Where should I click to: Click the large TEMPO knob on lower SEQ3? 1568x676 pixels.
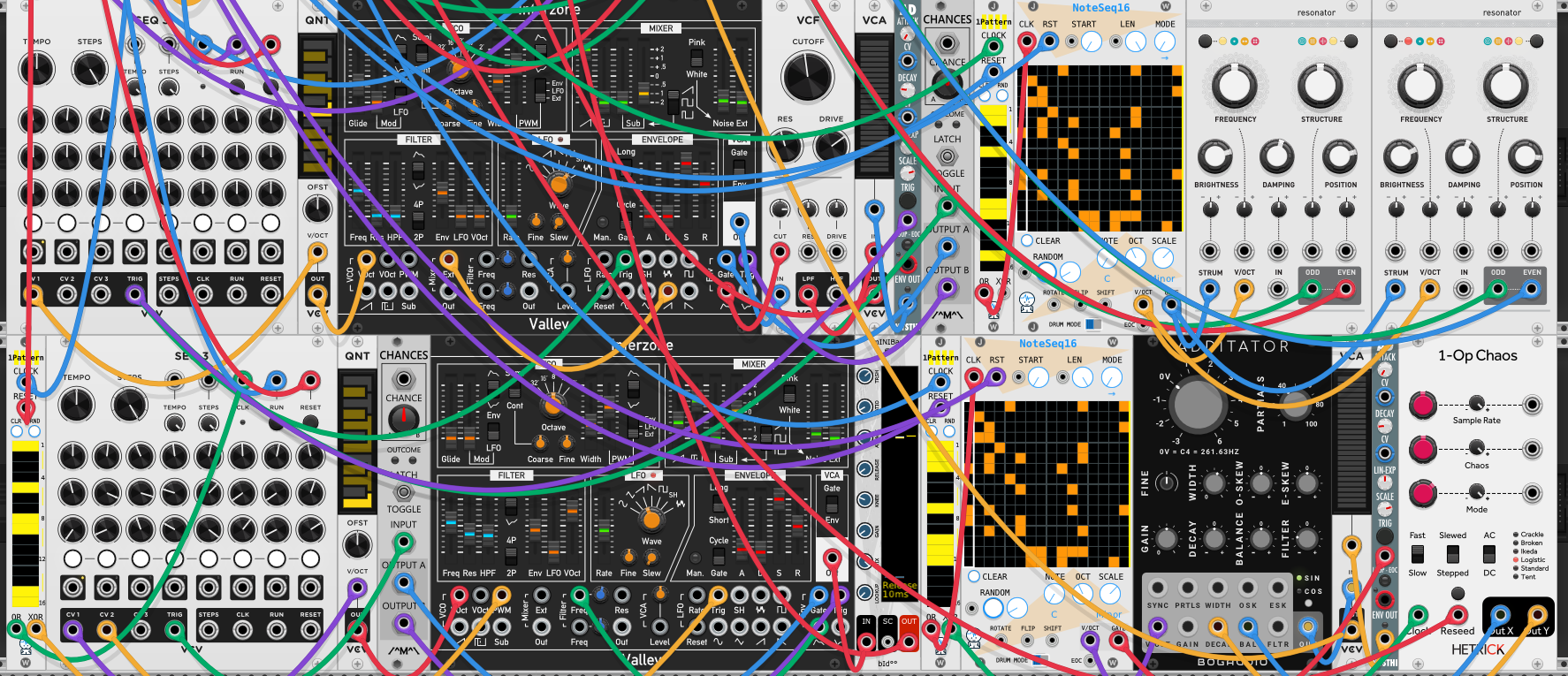(x=76, y=406)
